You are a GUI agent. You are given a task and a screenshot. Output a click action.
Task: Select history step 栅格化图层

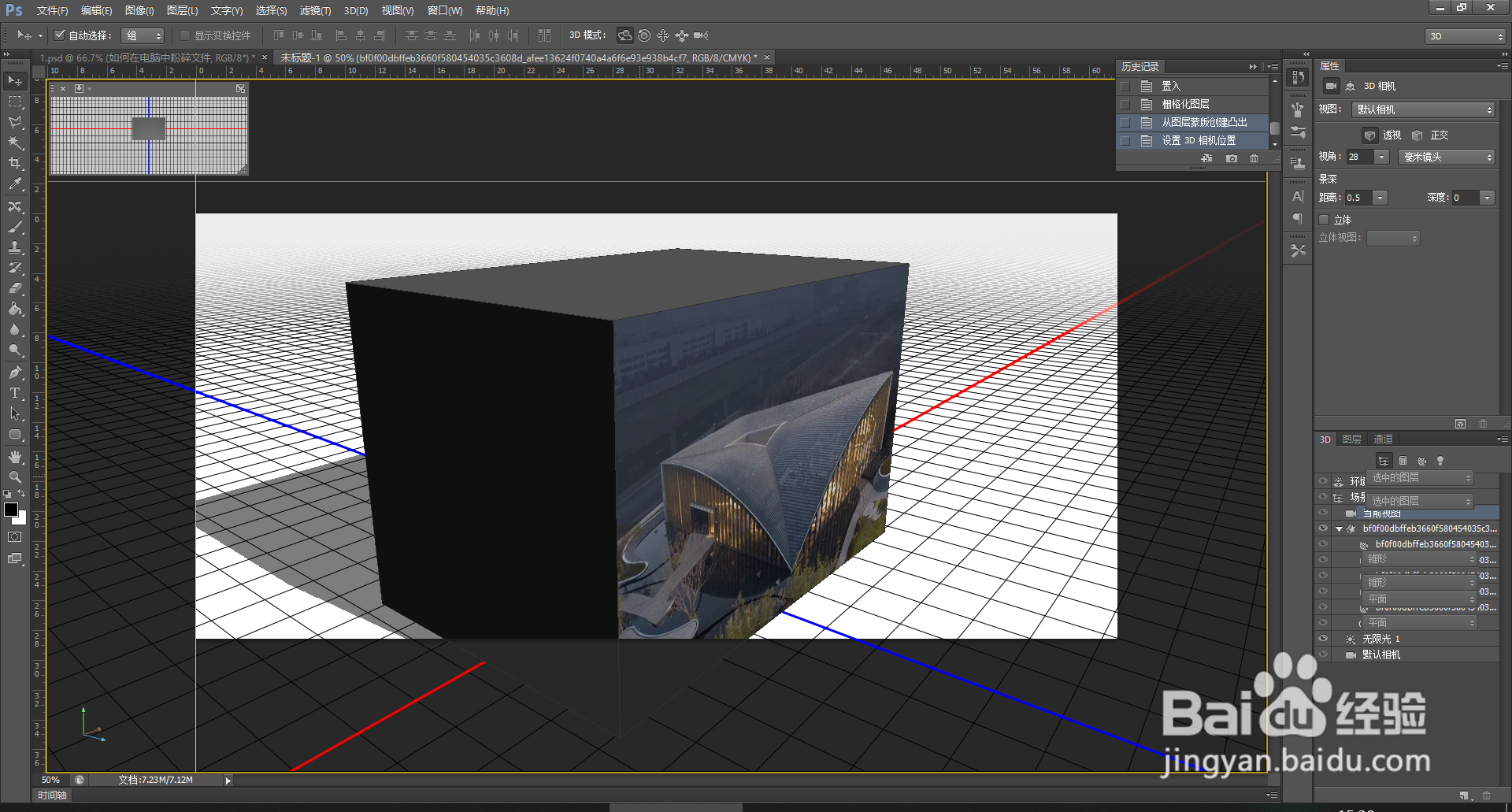1185,104
